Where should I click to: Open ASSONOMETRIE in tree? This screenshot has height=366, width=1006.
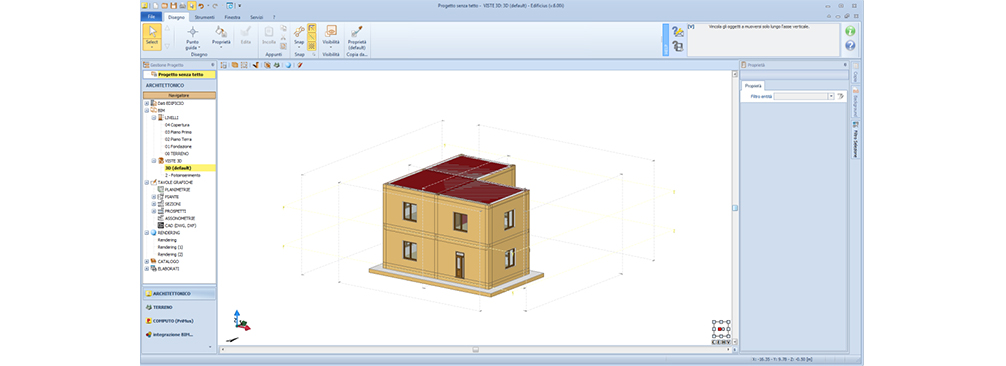click(x=180, y=218)
